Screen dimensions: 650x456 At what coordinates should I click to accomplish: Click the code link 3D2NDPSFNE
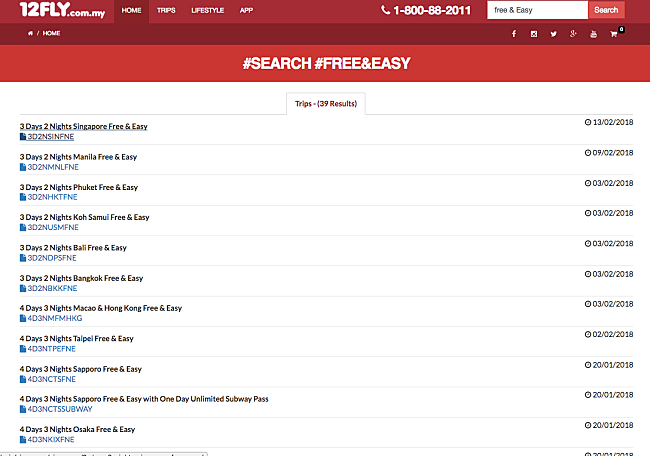click(x=52, y=258)
